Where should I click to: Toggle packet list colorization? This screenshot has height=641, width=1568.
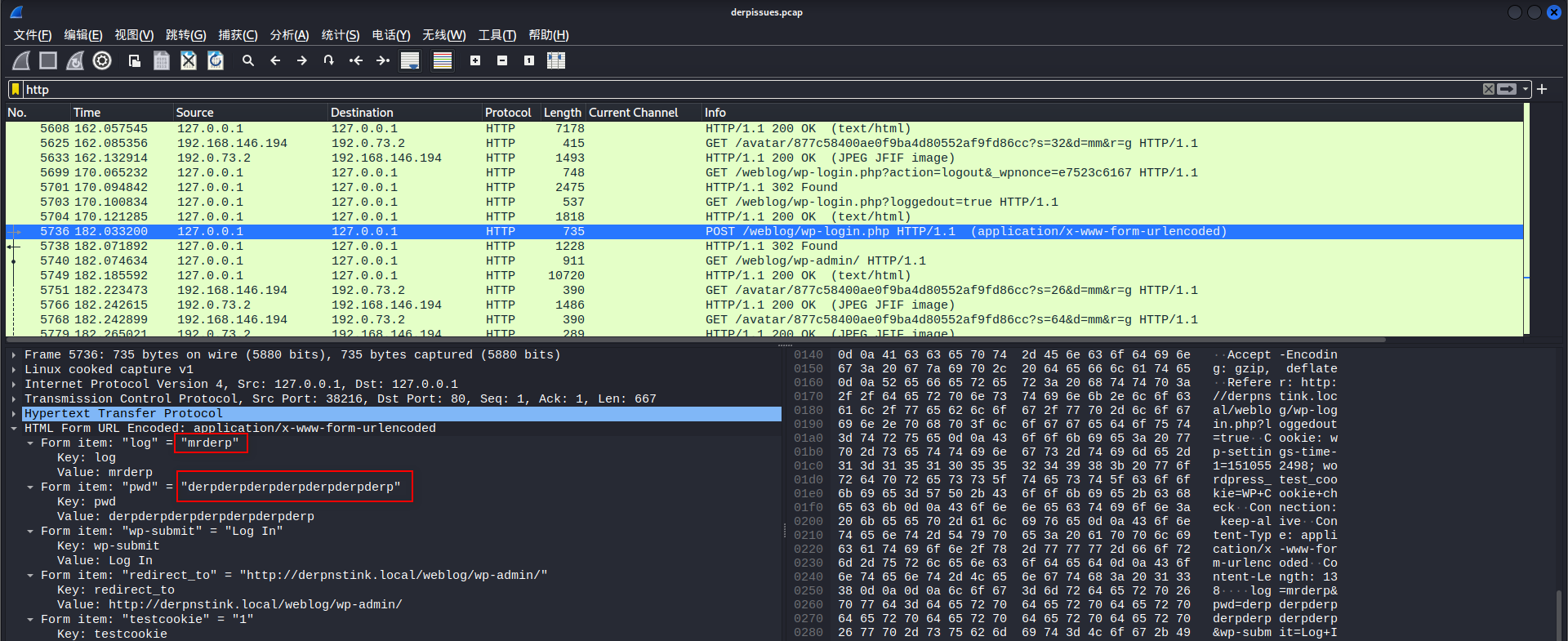(x=443, y=60)
